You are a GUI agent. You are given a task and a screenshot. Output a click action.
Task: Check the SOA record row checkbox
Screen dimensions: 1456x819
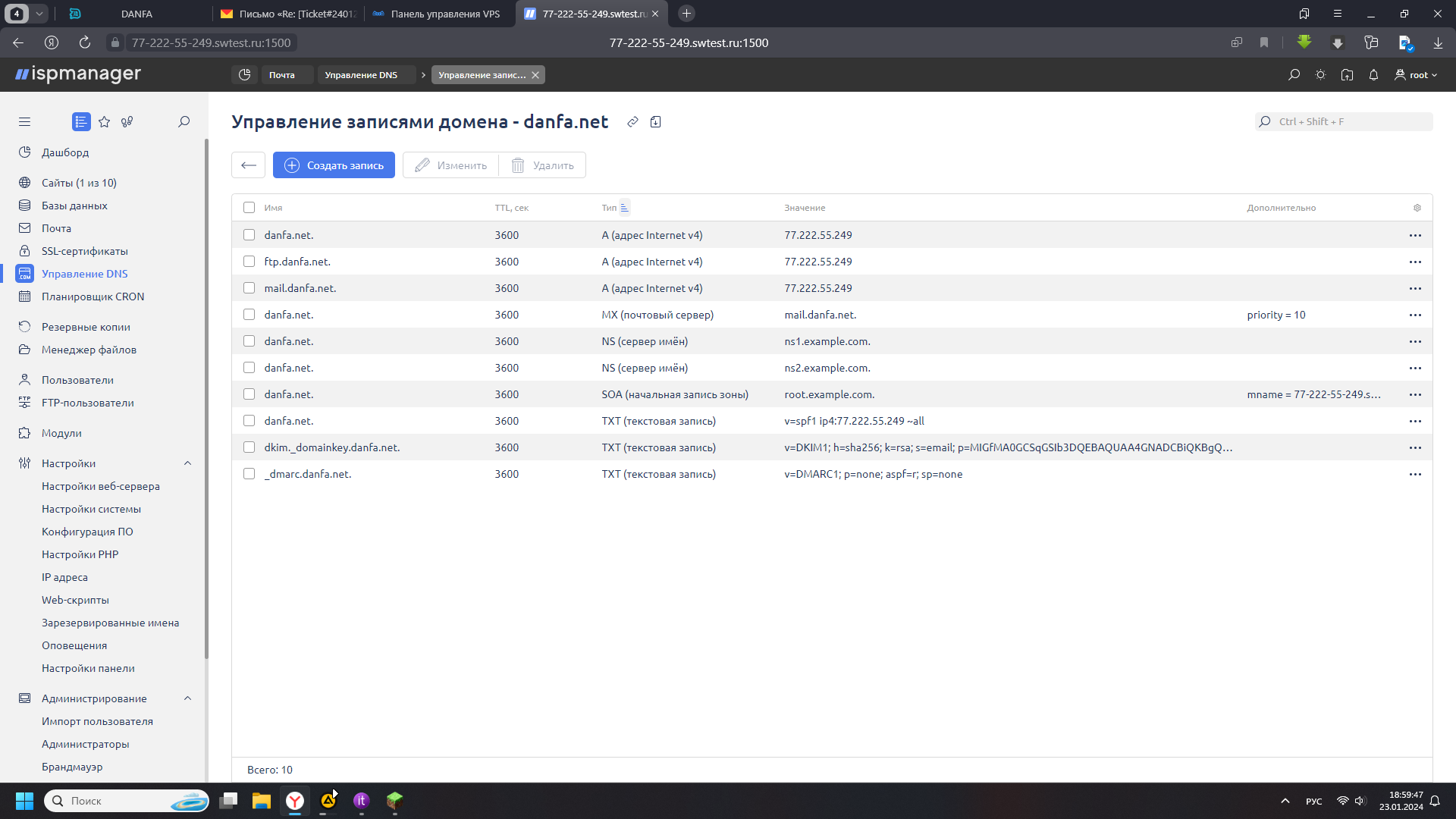[249, 394]
